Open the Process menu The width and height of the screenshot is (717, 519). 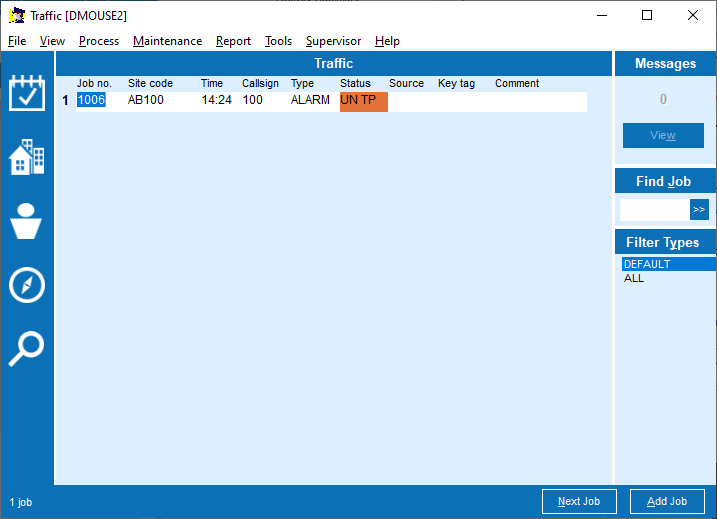99,41
